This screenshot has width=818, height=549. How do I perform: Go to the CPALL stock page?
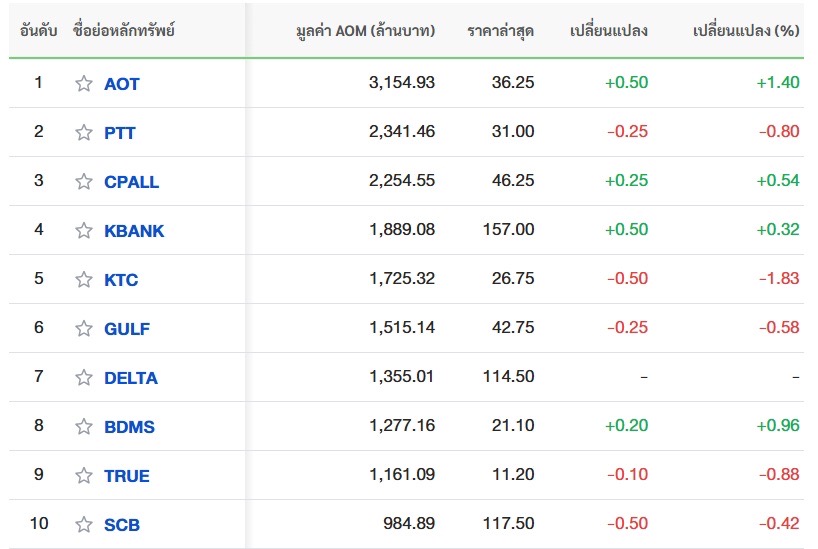(x=131, y=182)
